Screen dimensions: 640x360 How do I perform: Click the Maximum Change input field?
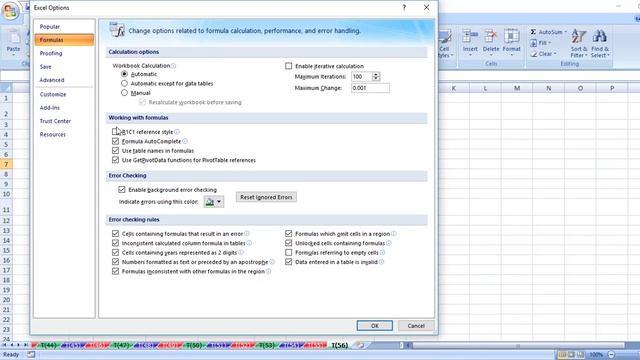(x=370, y=88)
